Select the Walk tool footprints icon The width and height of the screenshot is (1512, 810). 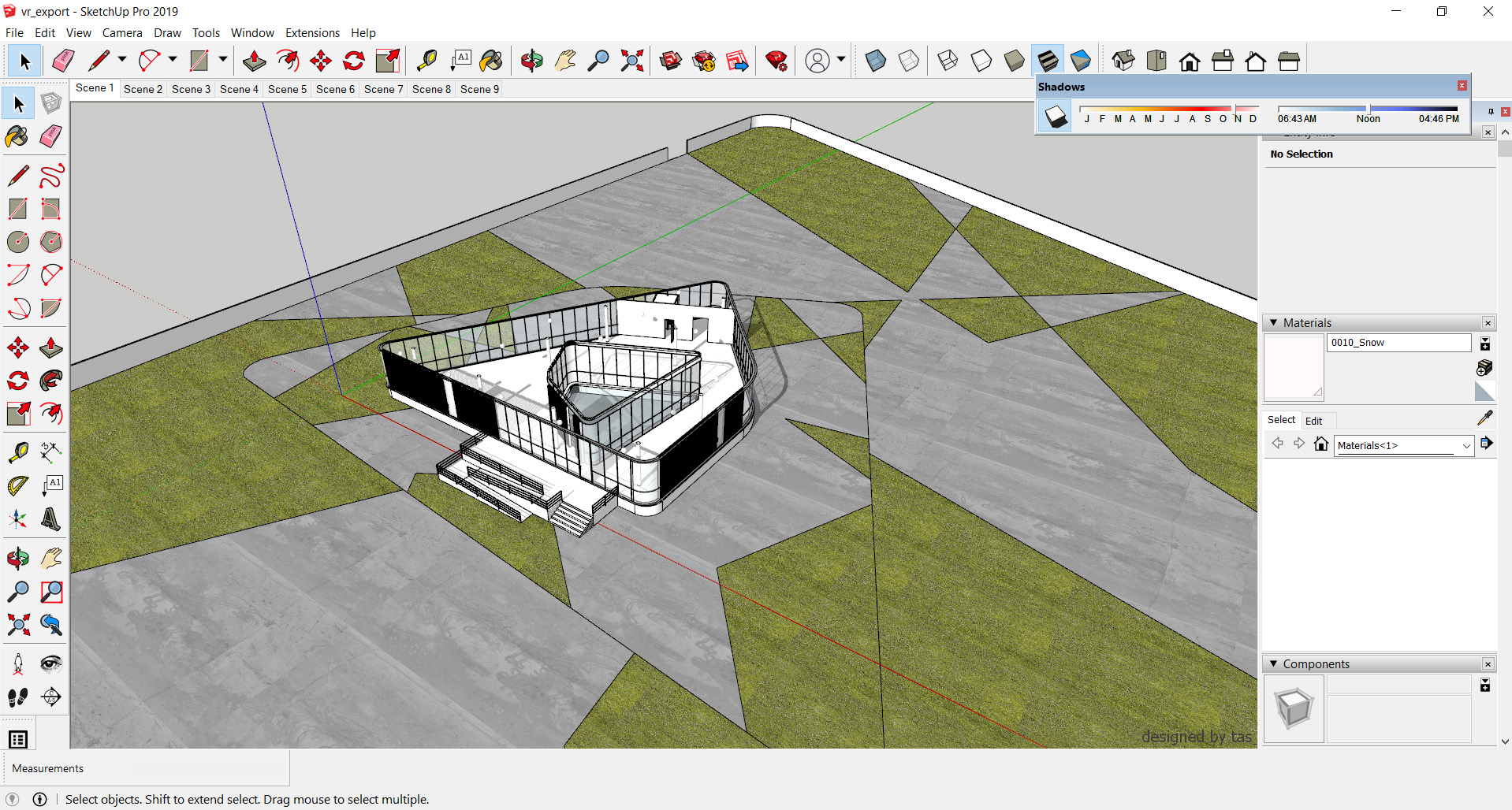point(18,697)
